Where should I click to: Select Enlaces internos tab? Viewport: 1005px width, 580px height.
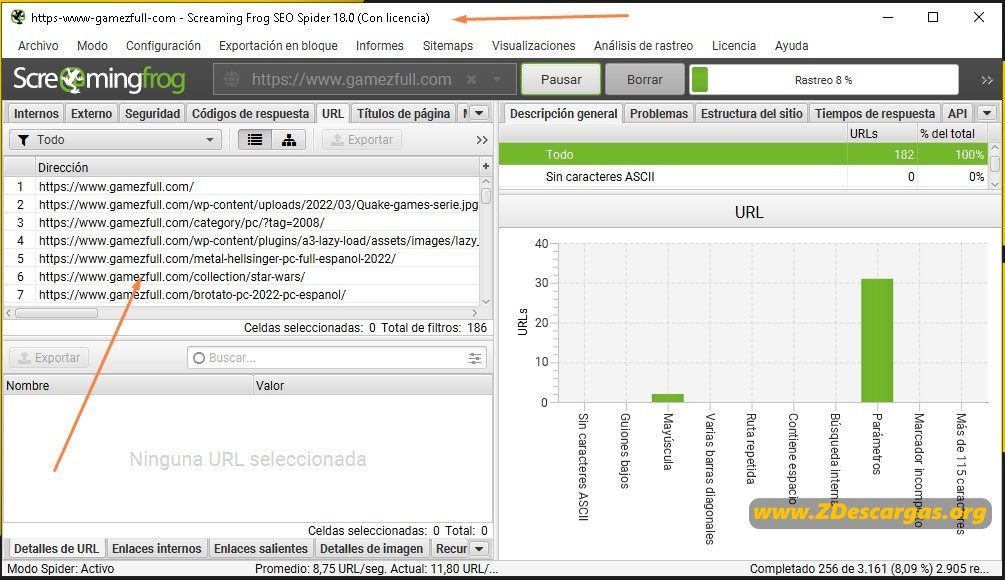pos(156,549)
